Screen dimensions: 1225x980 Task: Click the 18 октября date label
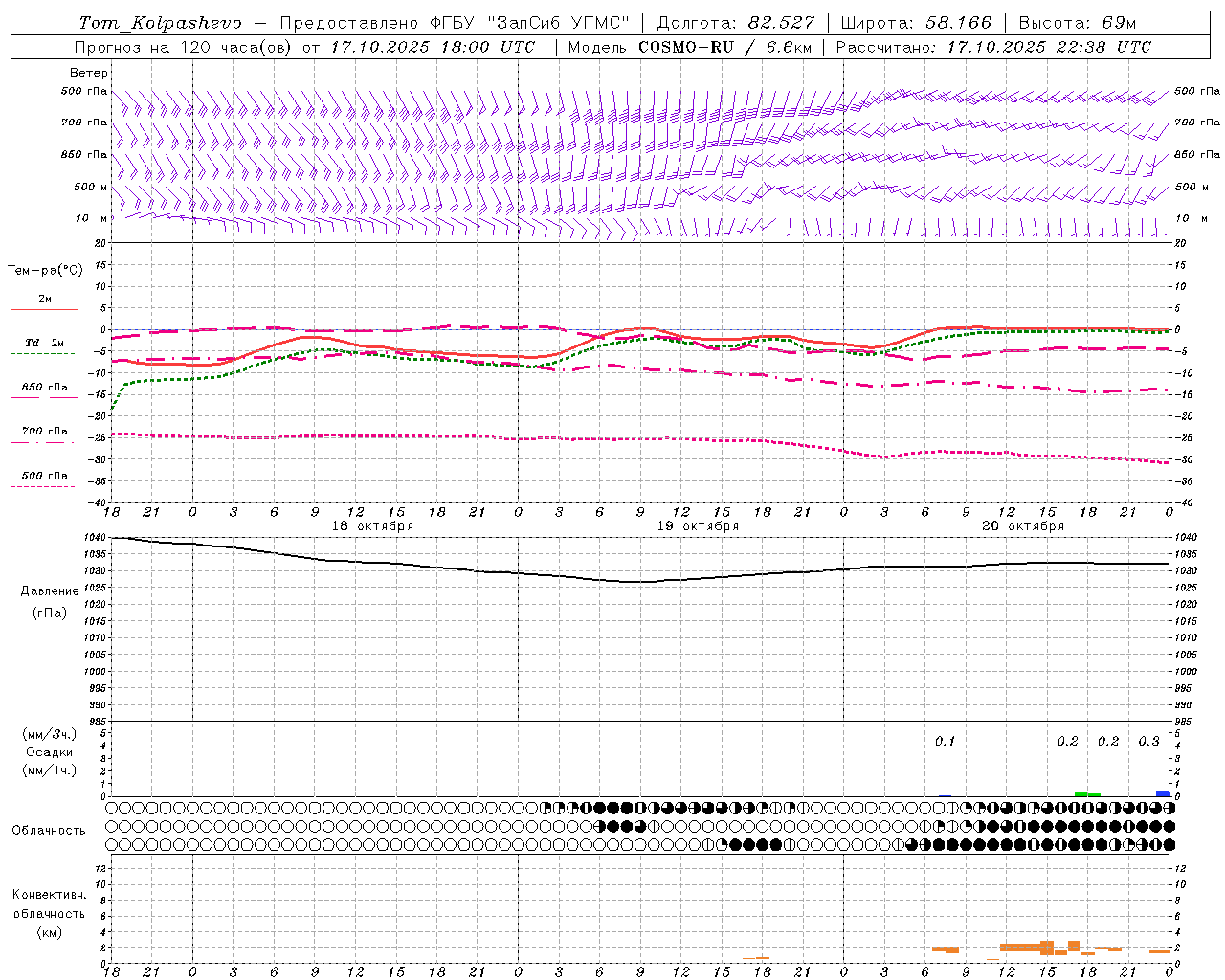pyautogui.click(x=372, y=526)
